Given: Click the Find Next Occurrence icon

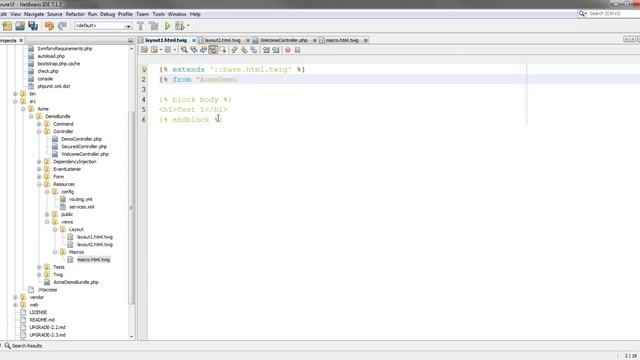Looking at the screenshot, I should coord(203,50).
